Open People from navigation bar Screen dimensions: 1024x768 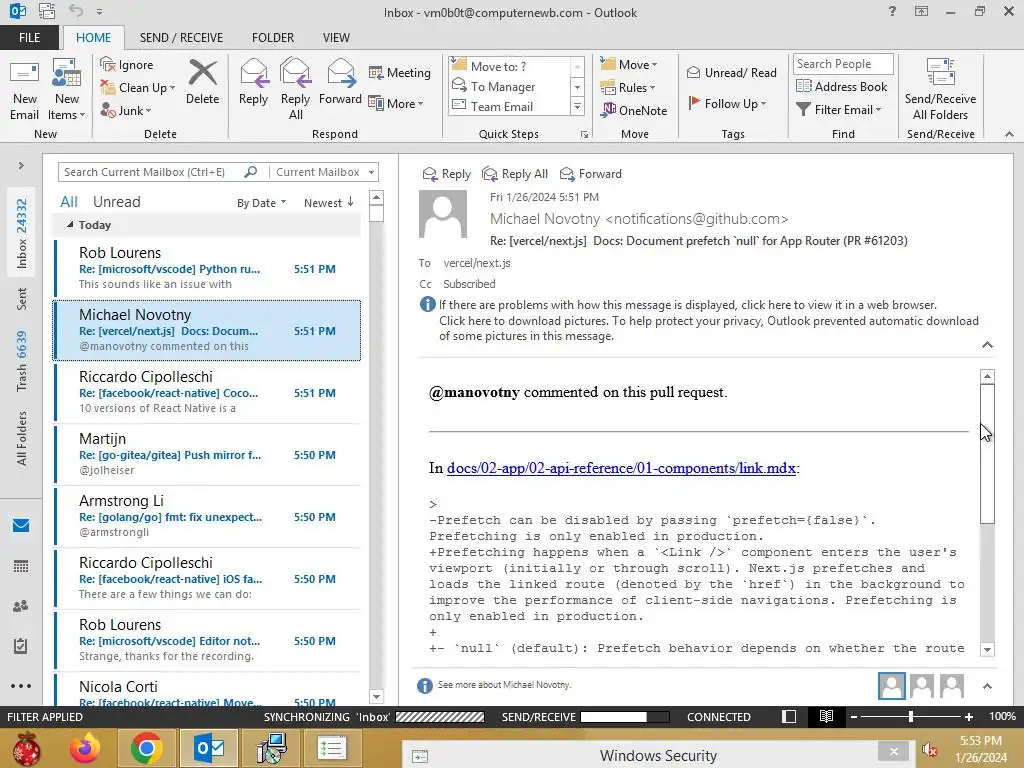point(21,606)
